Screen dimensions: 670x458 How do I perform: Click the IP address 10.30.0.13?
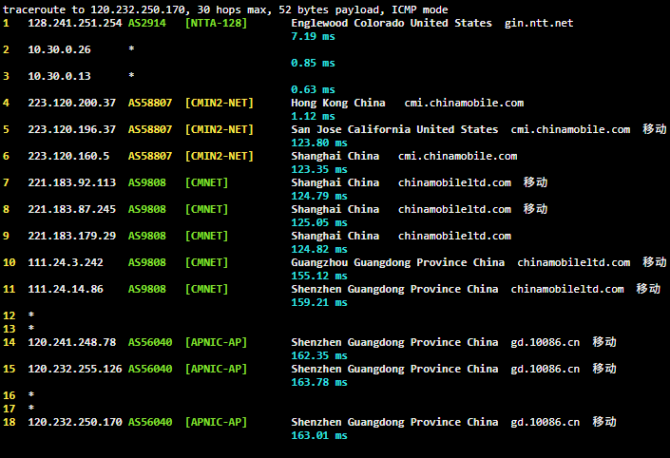59,76
